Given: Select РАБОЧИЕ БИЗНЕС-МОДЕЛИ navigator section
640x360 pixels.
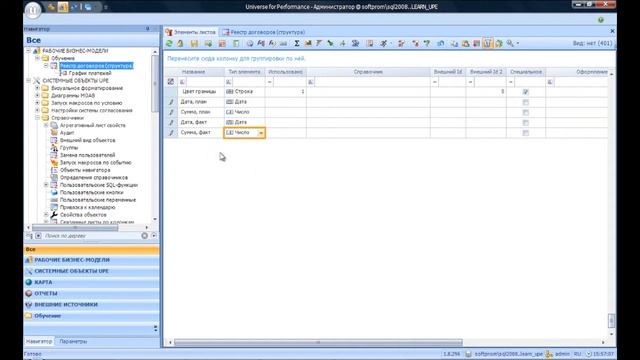Looking at the screenshot, I should tap(91, 260).
